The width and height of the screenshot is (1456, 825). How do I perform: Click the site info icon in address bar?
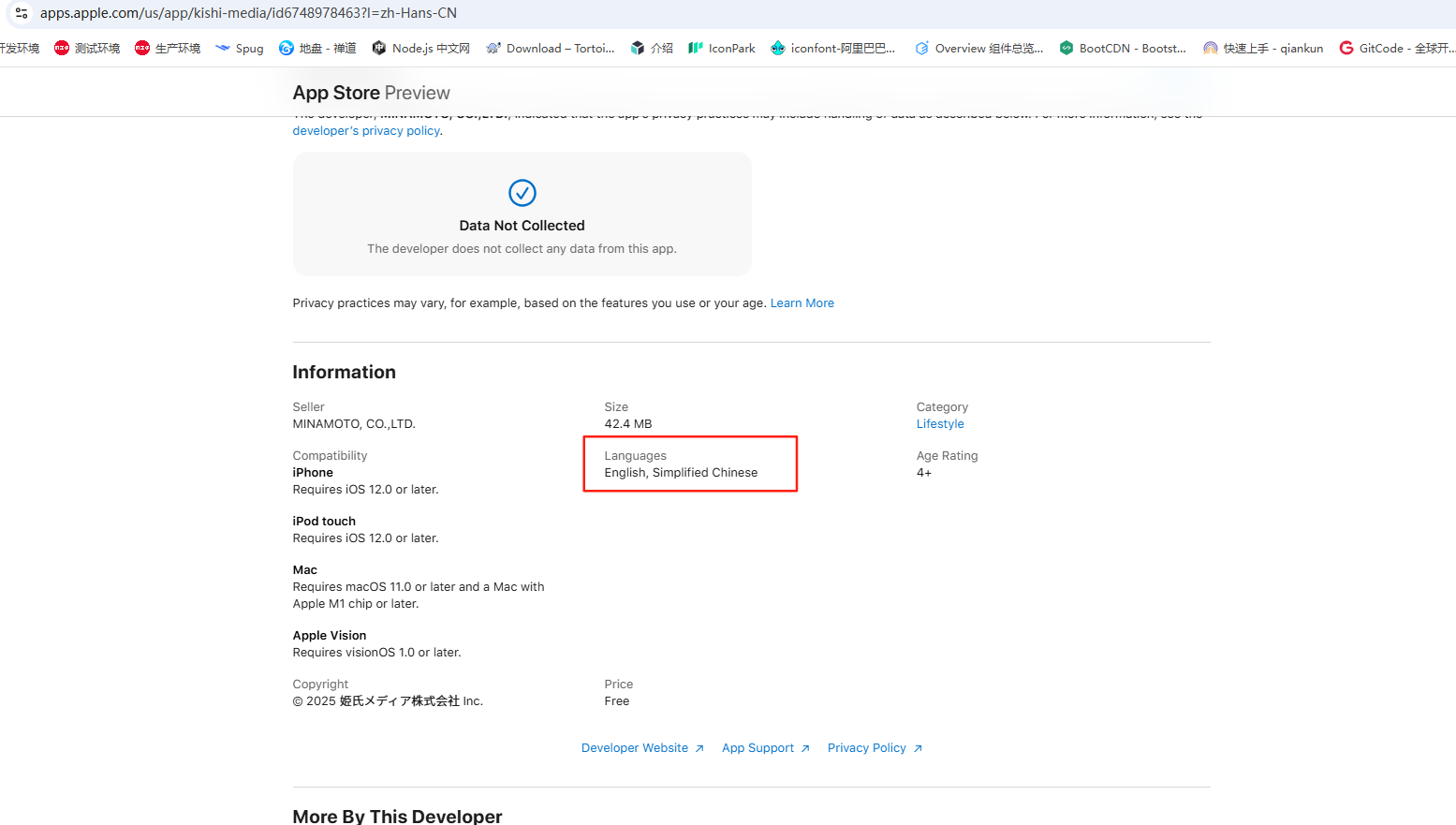click(21, 13)
